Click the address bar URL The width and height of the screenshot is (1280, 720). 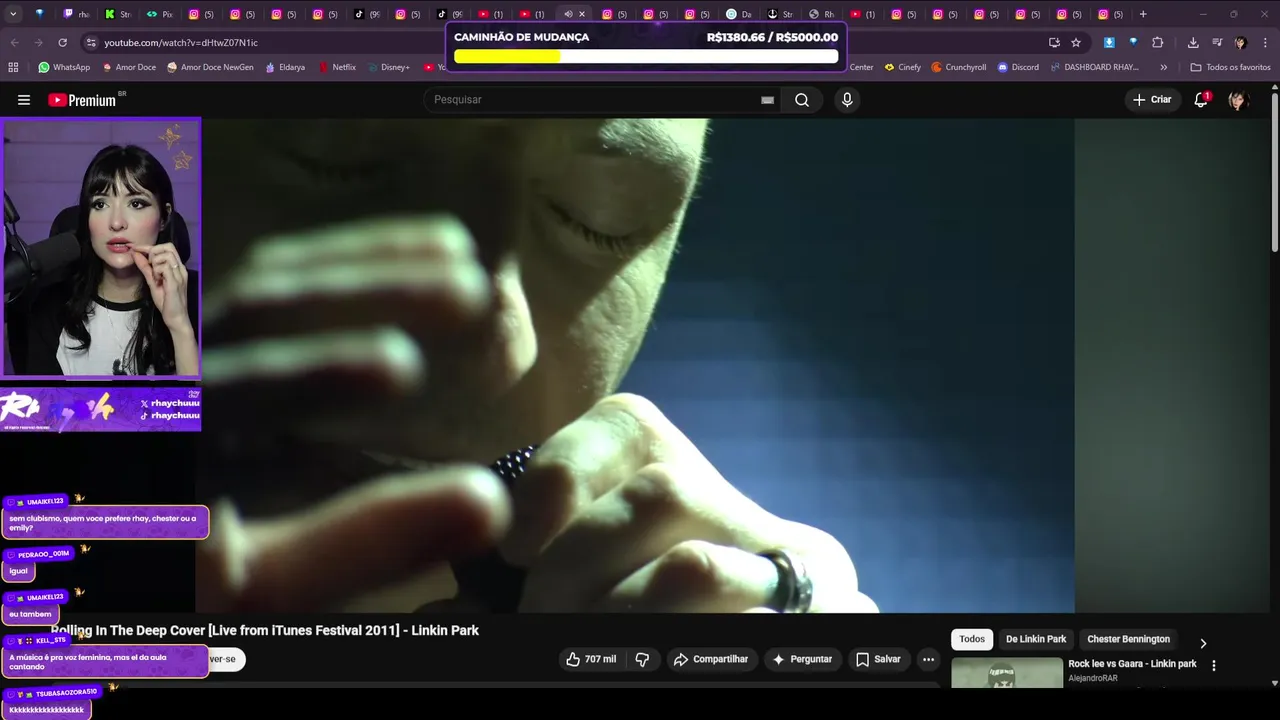coord(181,43)
